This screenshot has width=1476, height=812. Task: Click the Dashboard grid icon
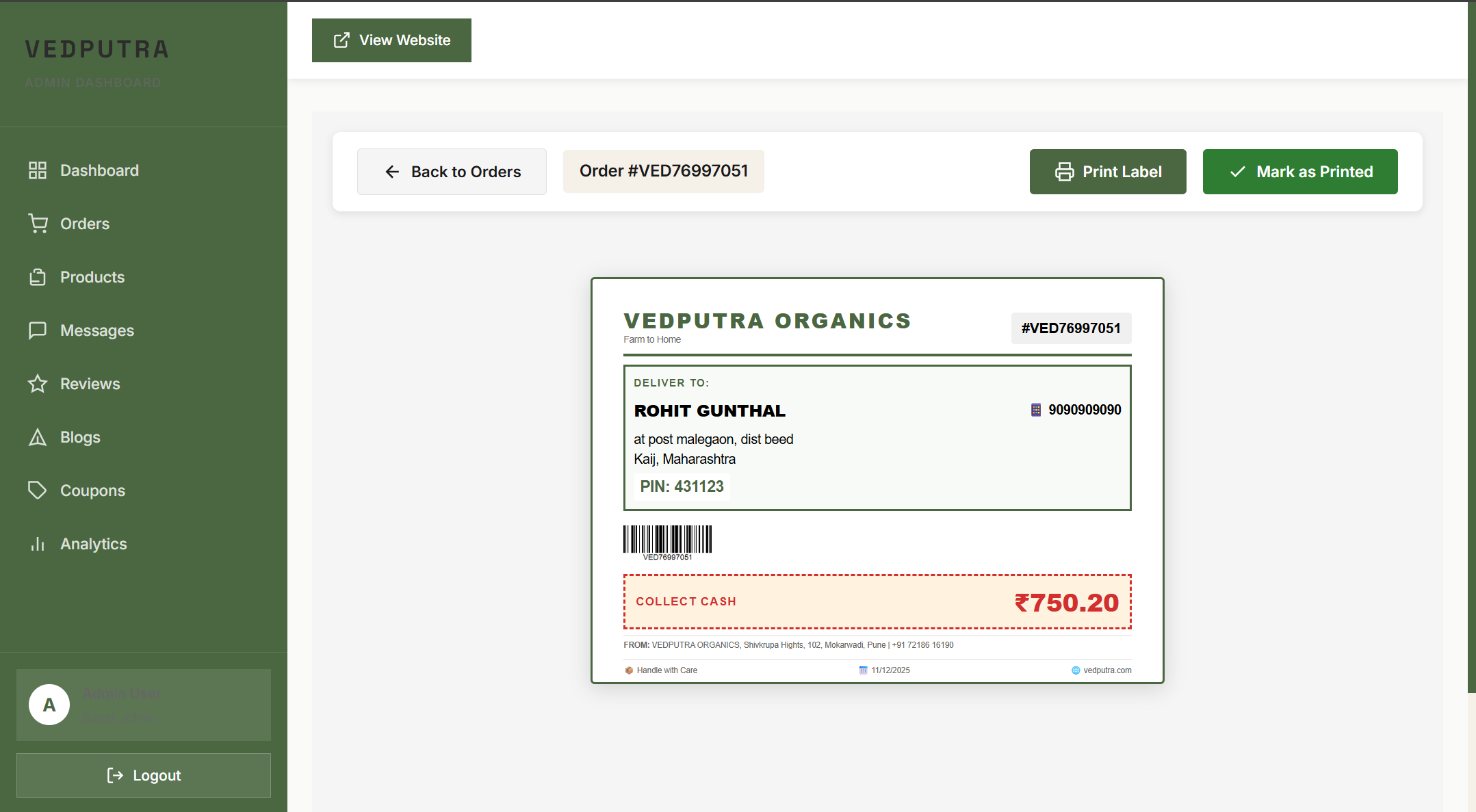(x=38, y=170)
